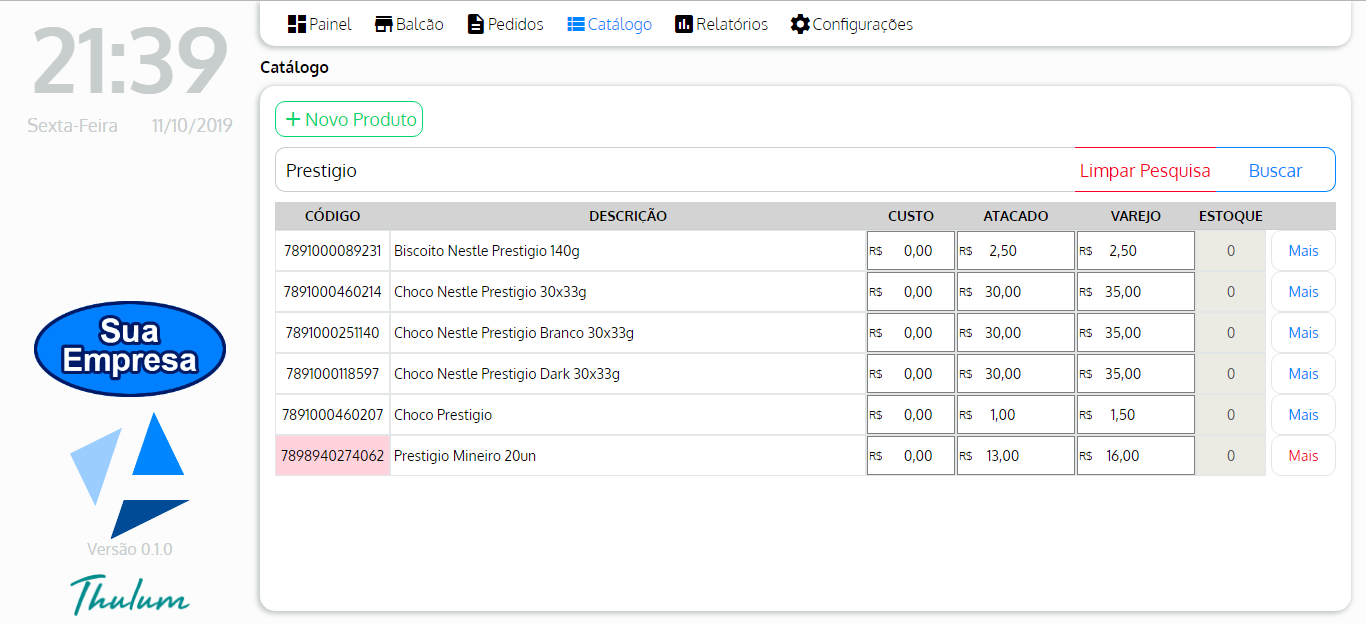This screenshot has height=624, width=1366.
Task: Open Mais for Prestigio Mineiro 20un
Action: point(1303,456)
